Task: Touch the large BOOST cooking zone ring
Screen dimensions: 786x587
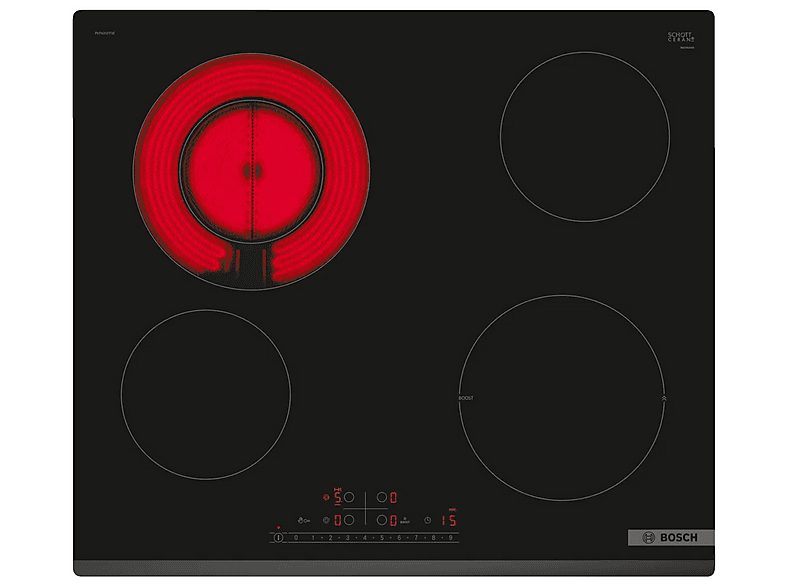Action: [x=562, y=398]
